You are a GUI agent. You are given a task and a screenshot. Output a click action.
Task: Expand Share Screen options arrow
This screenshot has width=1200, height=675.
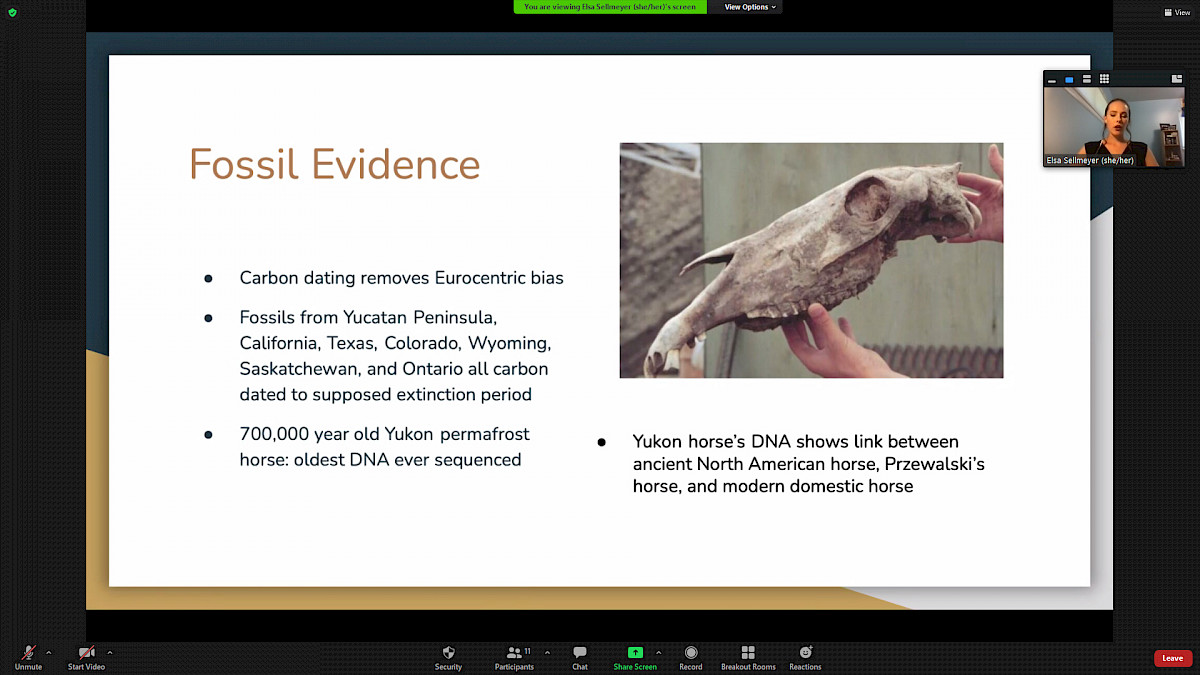point(658,653)
